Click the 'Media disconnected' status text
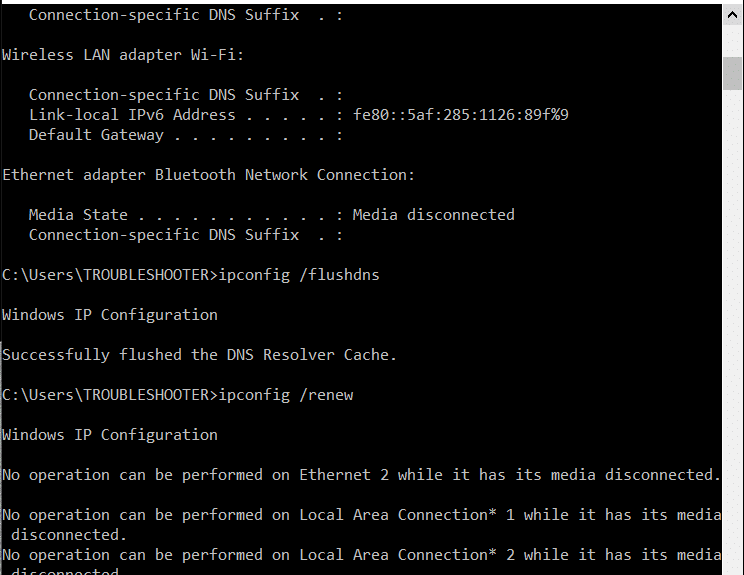This screenshot has width=744, height=575. coord(433,214)
